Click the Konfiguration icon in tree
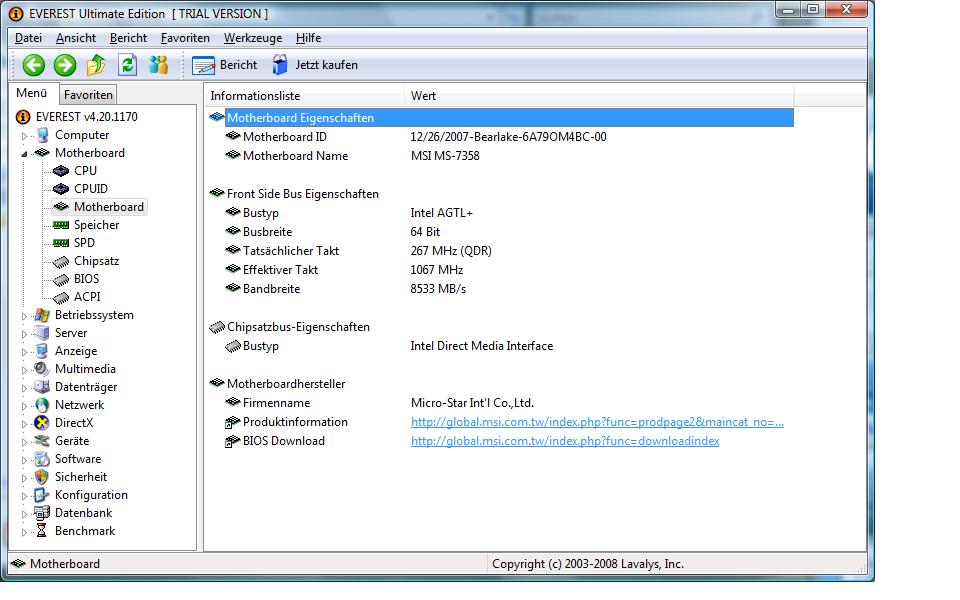Image resolution: width=960 pixels, height=600 pixels. click(x=42, y=495)
